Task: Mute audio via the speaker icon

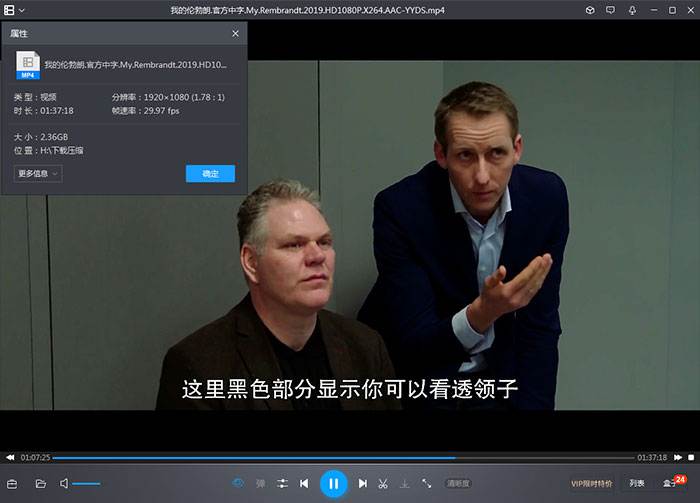Action: tap(64, 483)
